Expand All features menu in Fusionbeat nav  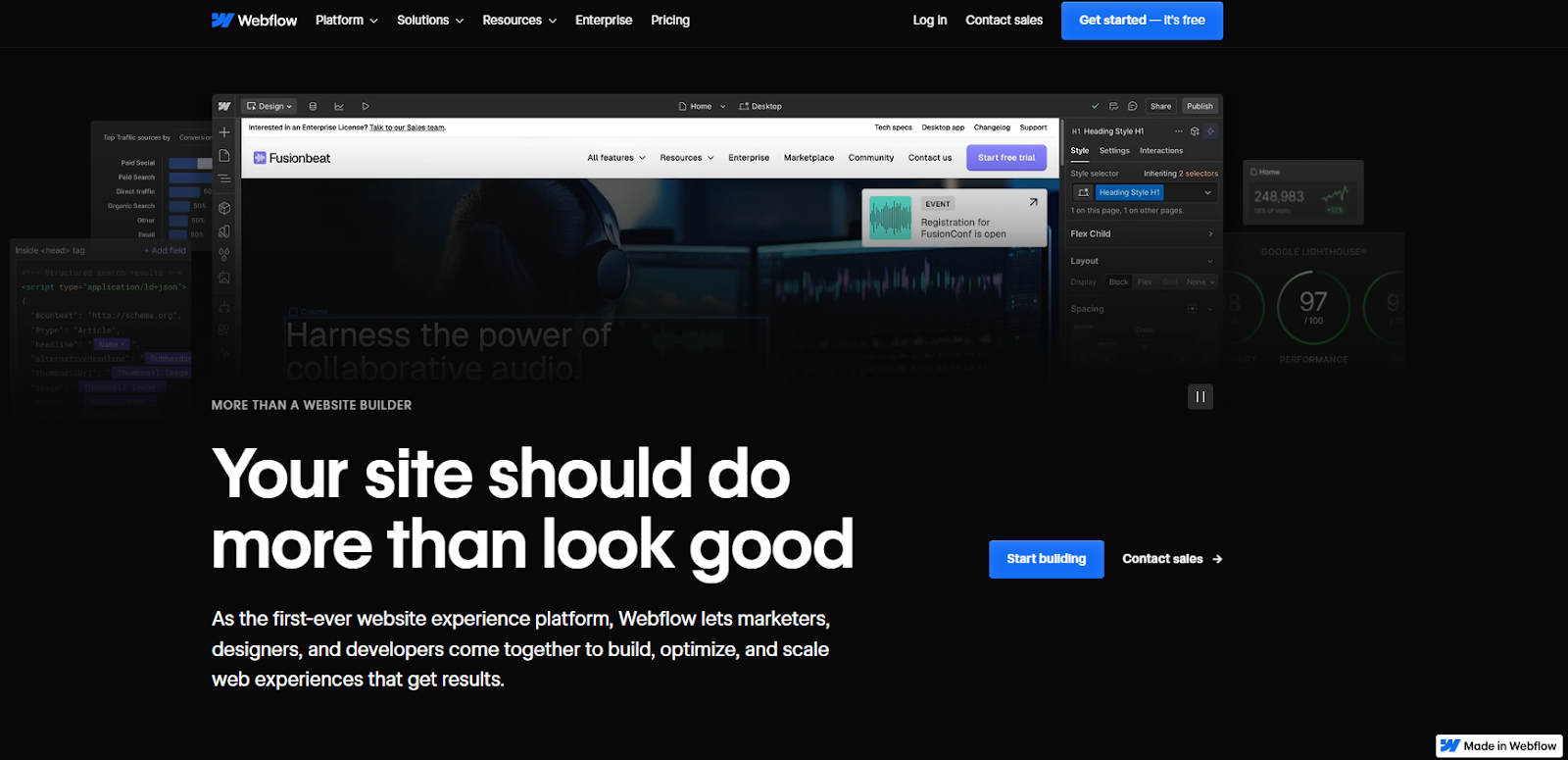(x=616, y=158)
